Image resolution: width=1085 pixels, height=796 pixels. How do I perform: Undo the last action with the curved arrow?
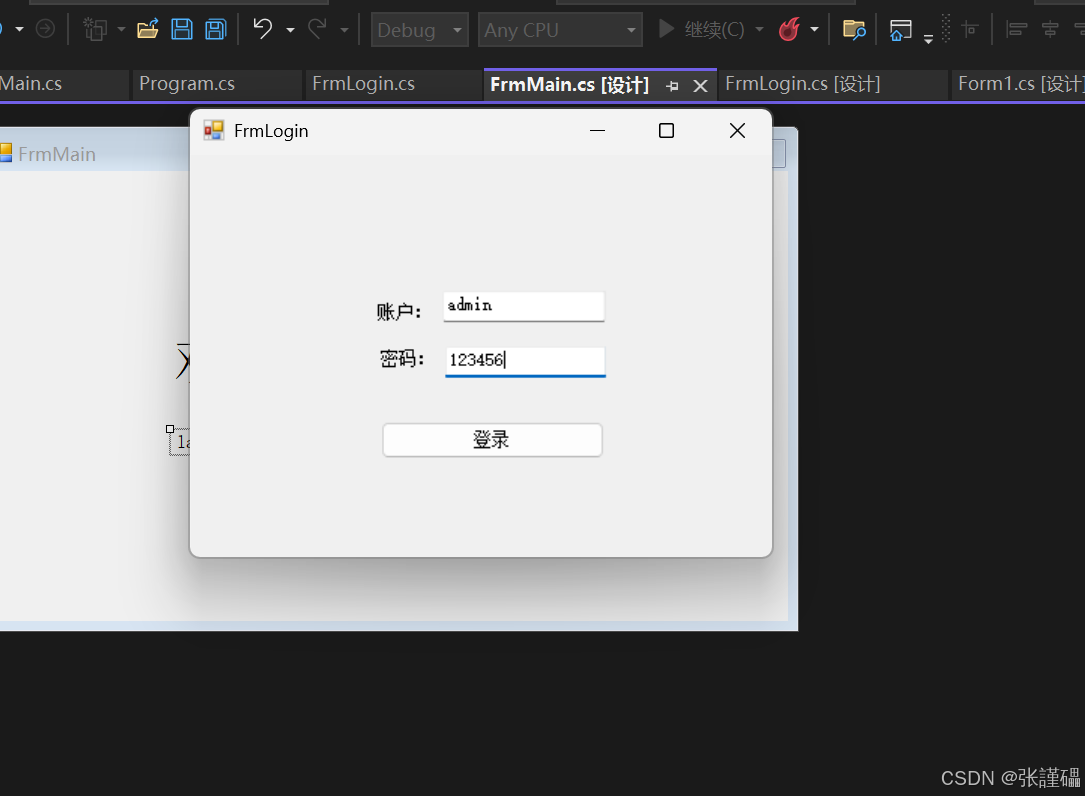tap(262, 29)
